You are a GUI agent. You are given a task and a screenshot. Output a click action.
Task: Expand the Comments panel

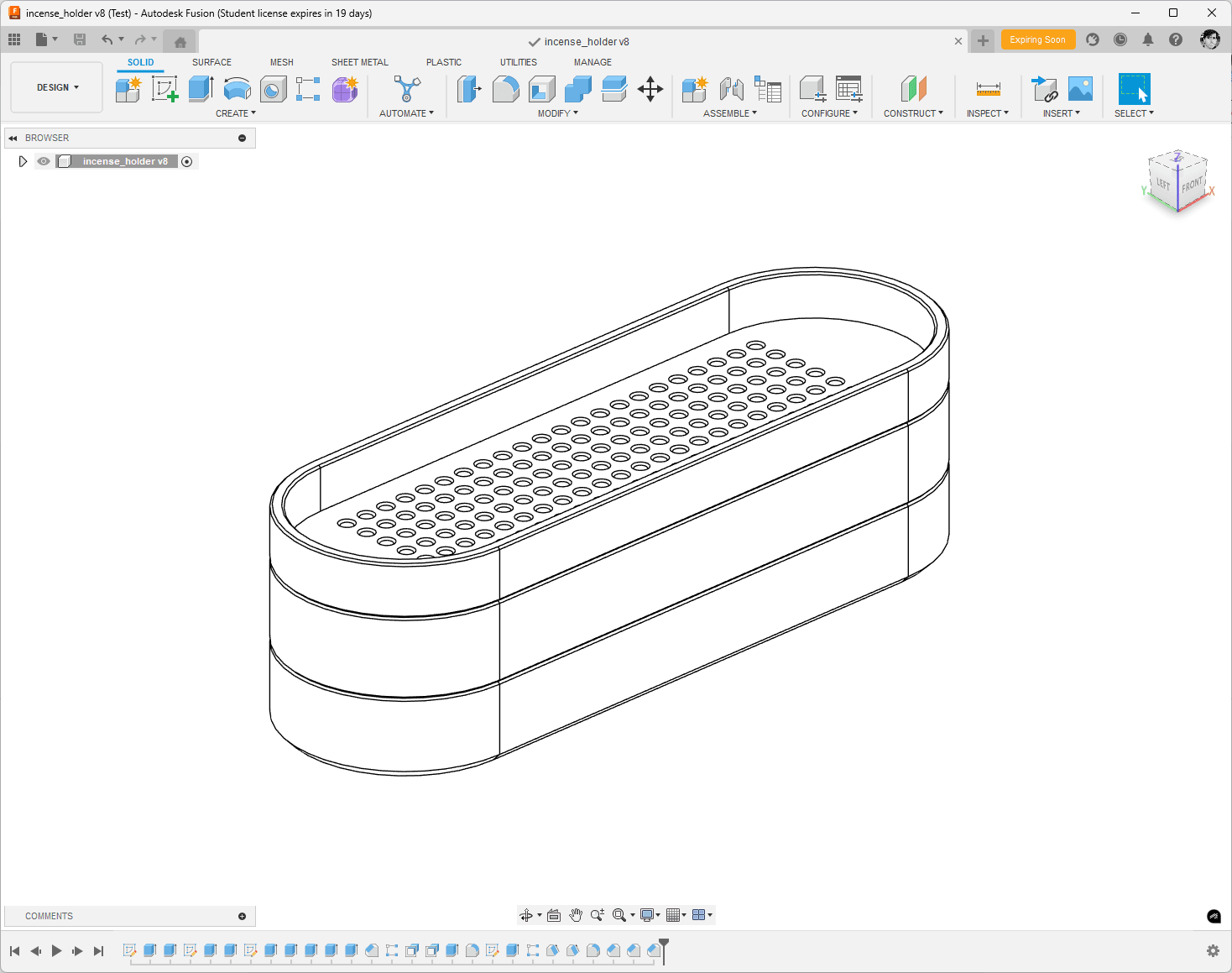tap(243, 916)
